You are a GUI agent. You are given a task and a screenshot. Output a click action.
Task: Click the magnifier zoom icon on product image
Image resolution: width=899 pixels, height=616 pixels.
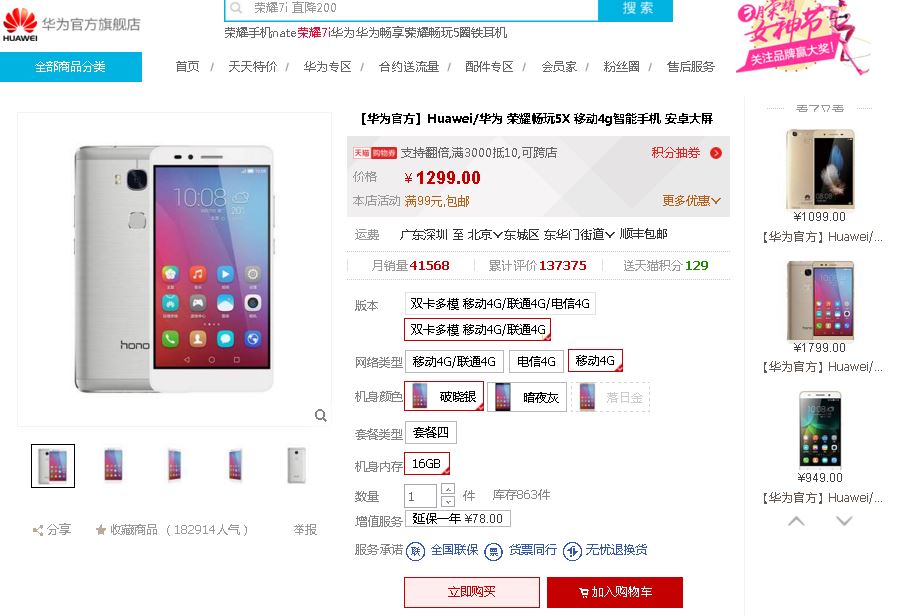pyautogui.click(x=320, y=415)
